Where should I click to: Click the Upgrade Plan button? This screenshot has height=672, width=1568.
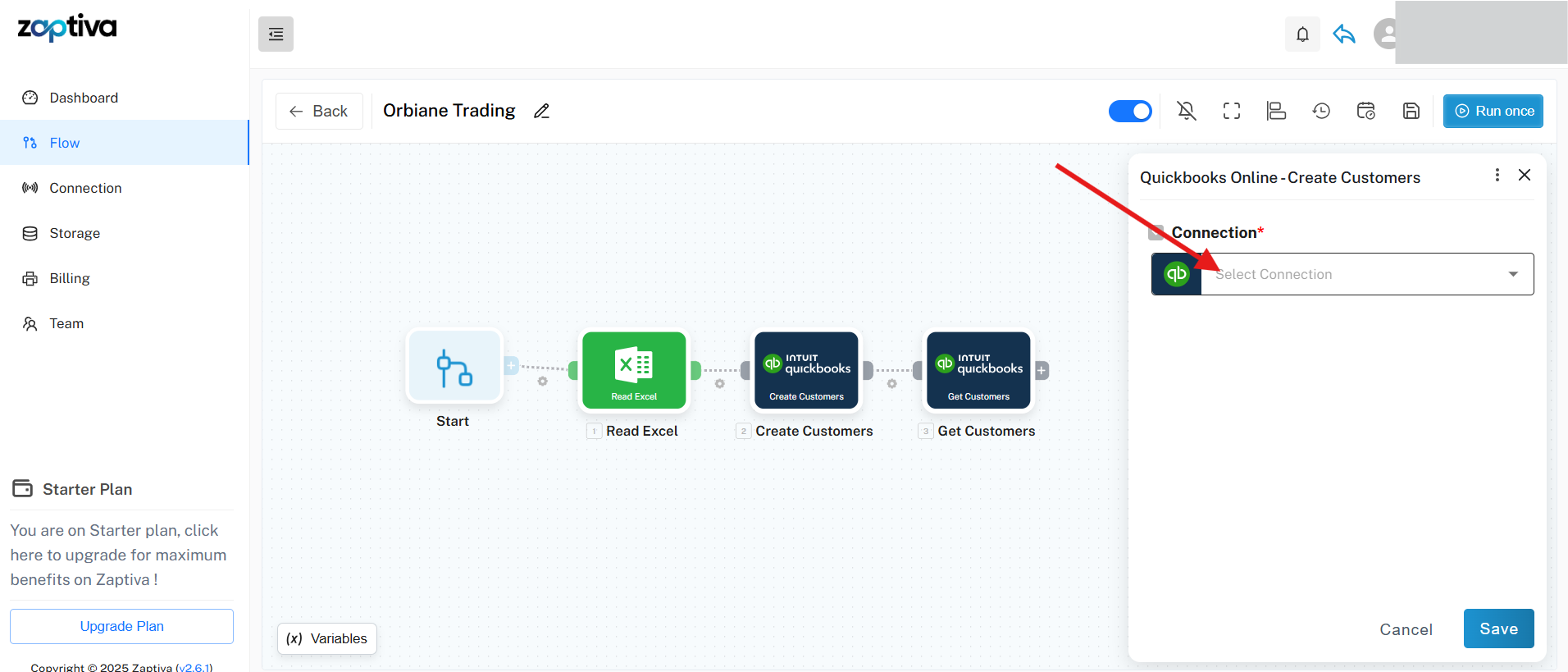click(121, 626)
